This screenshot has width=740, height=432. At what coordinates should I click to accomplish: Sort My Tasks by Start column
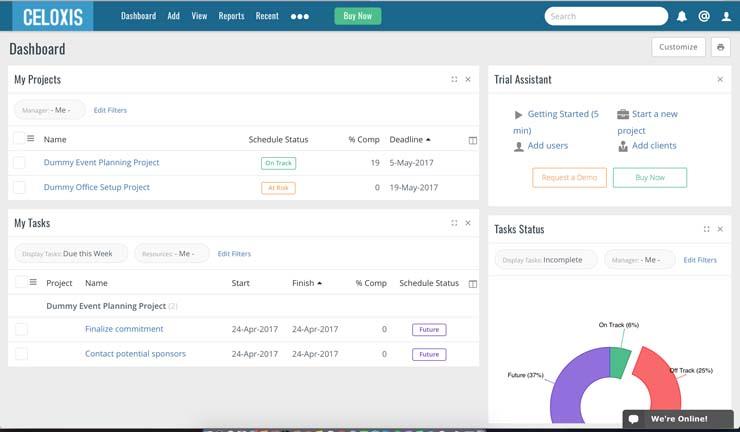click(240, 283)
